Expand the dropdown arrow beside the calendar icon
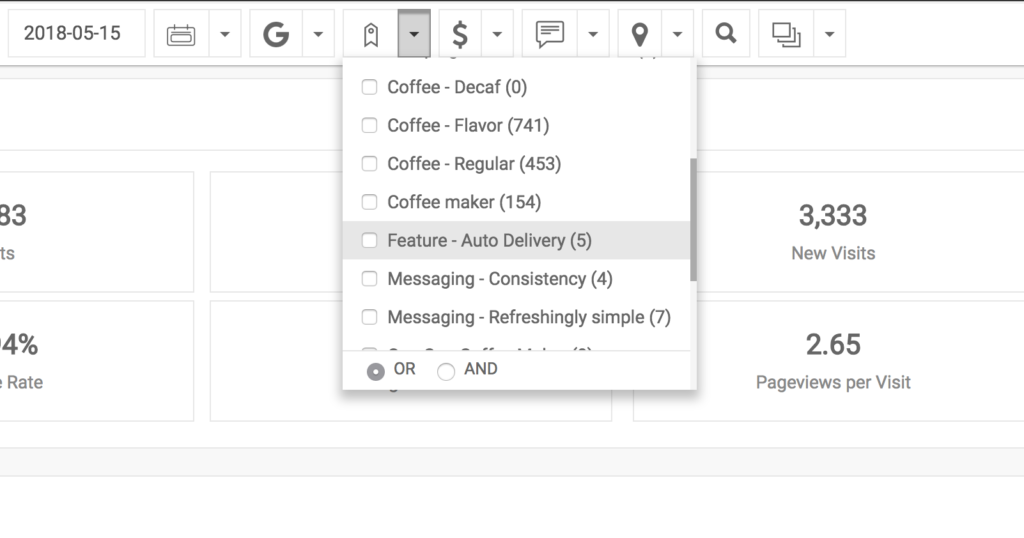1024x538 pixels. tap(225, 33)
